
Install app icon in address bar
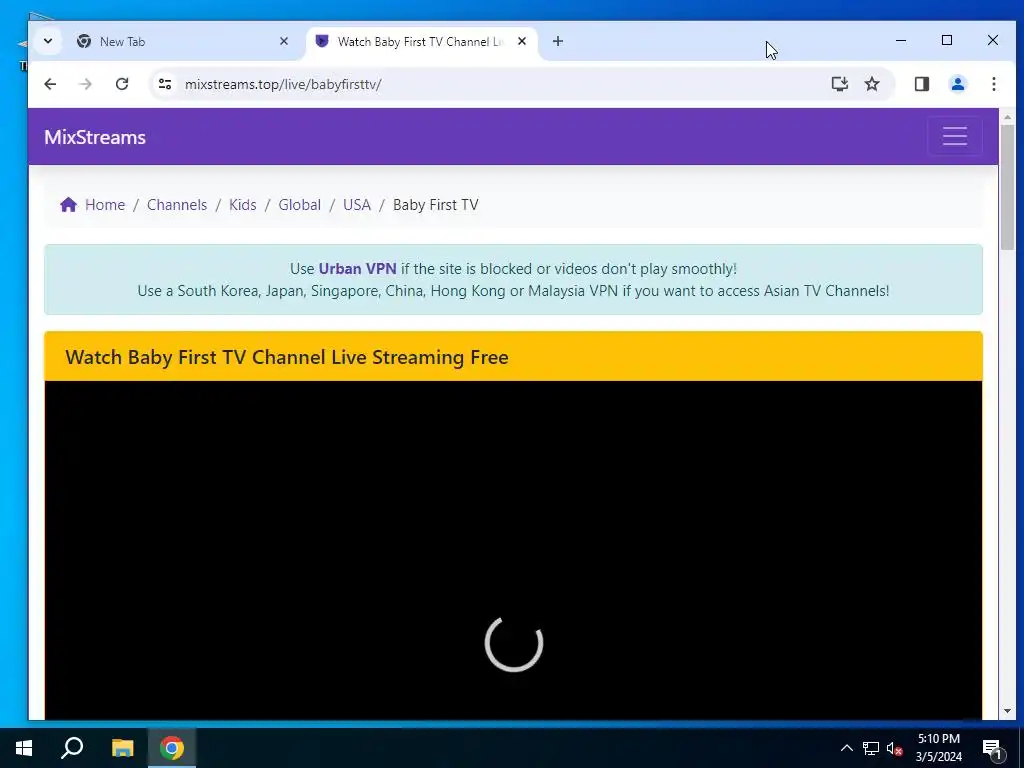point(839,84)
